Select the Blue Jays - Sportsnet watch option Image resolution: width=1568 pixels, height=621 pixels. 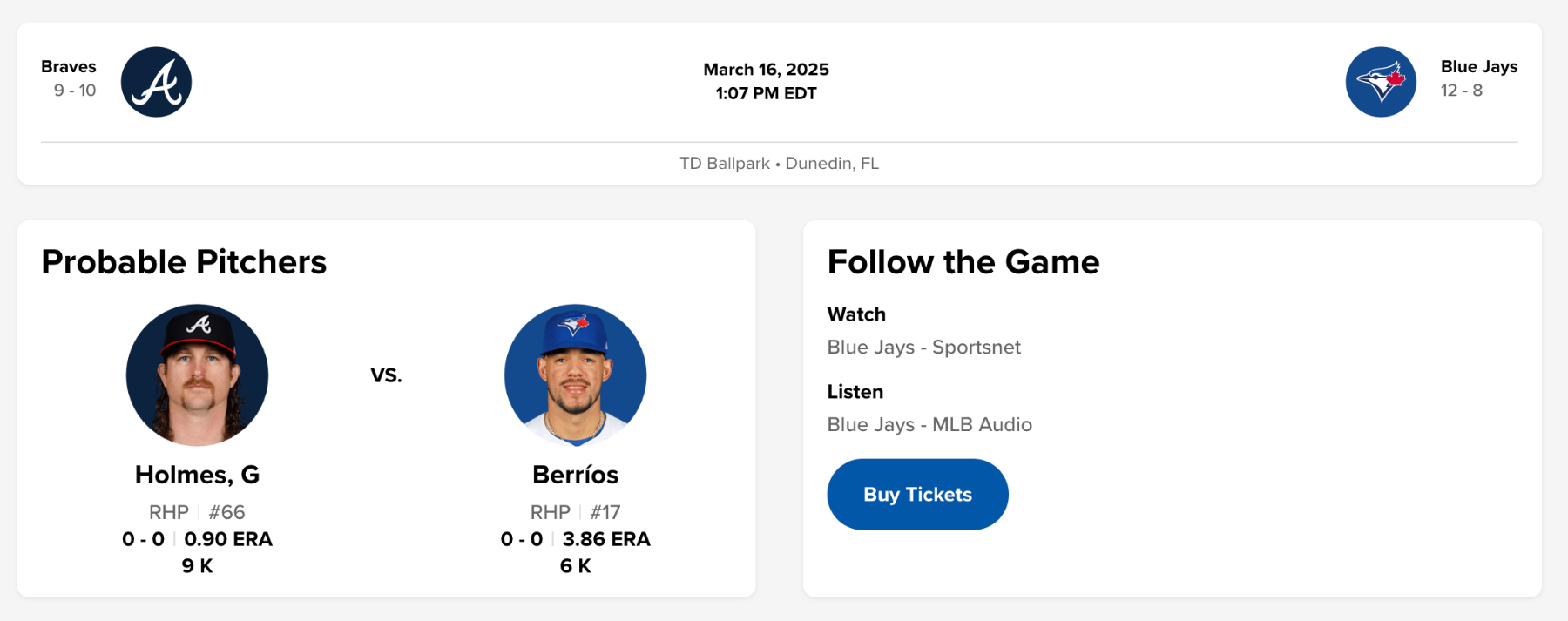pyautogui.click(x=923, y=348)
